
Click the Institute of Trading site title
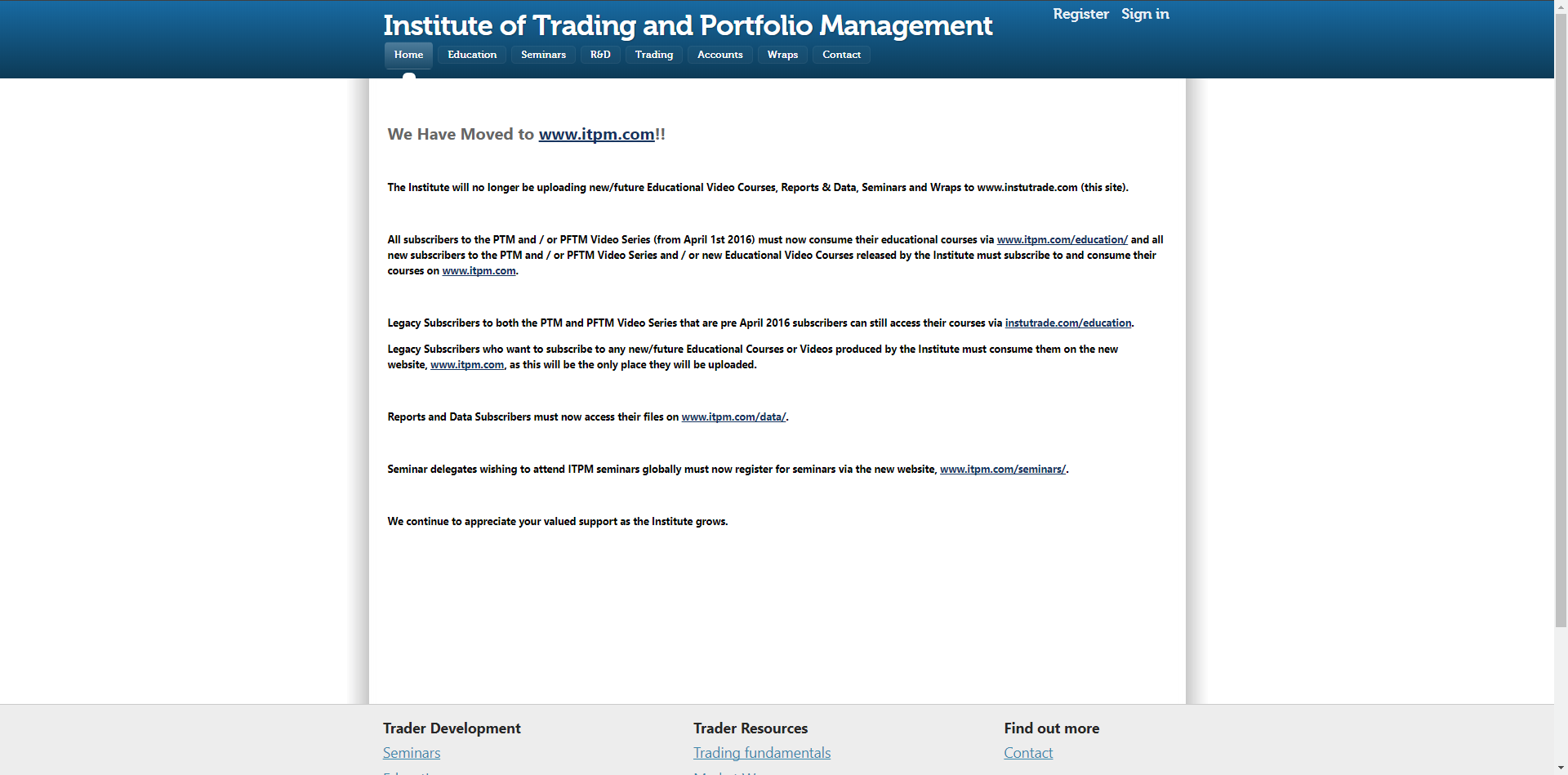688,25
